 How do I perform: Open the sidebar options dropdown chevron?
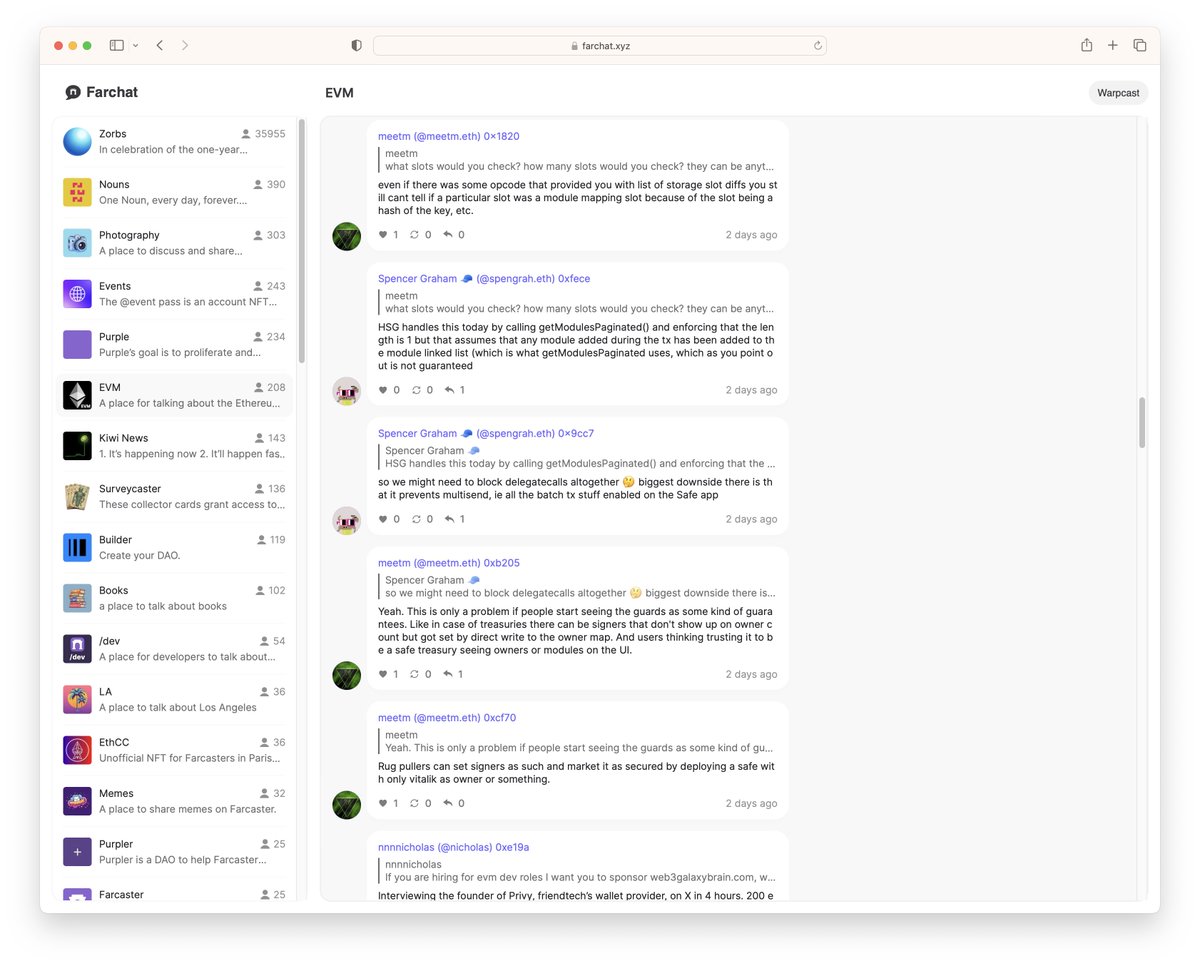tap(135, 45)
